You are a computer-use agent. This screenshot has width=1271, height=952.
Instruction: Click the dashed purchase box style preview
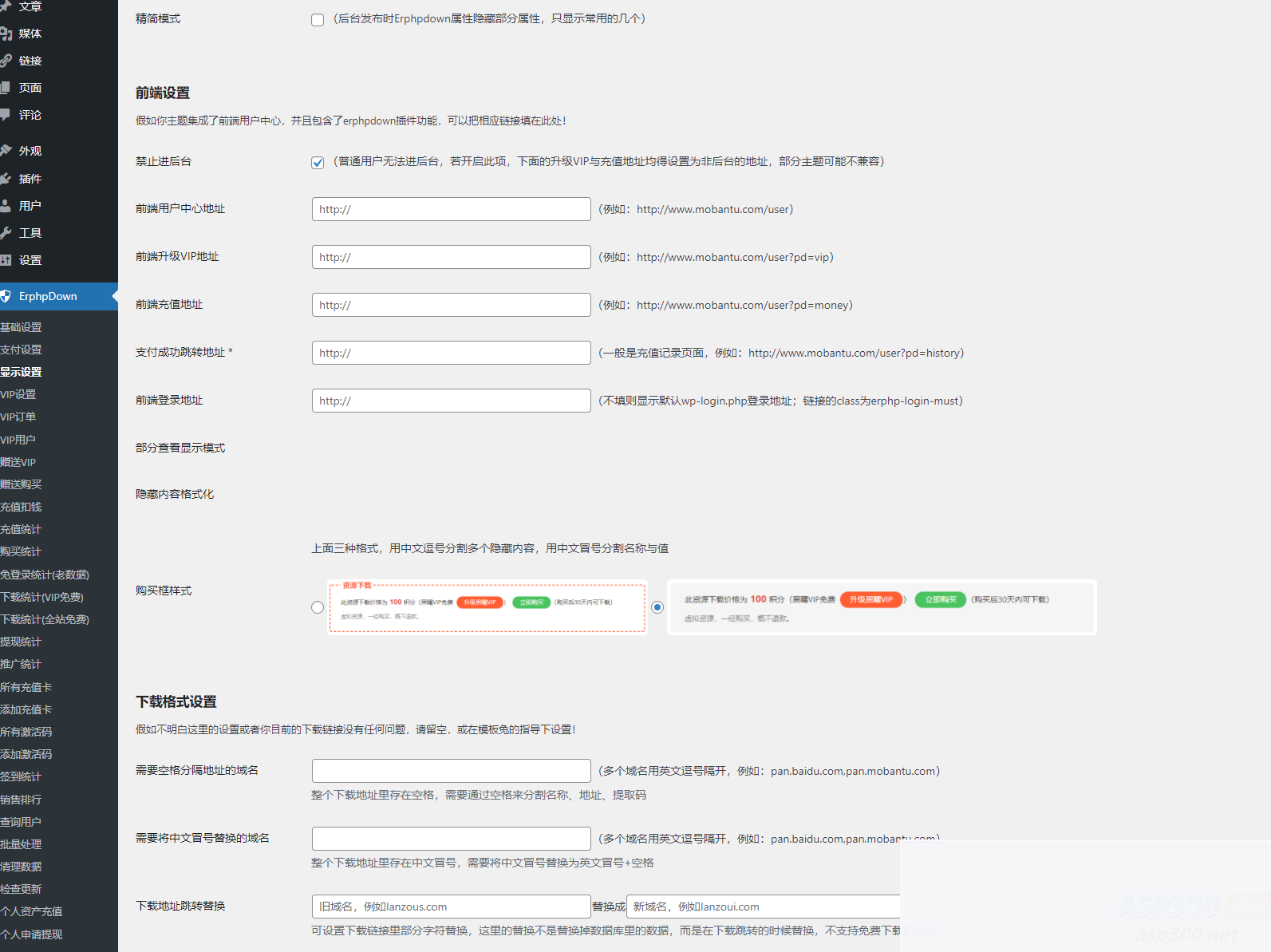click(x=487, y=607)
